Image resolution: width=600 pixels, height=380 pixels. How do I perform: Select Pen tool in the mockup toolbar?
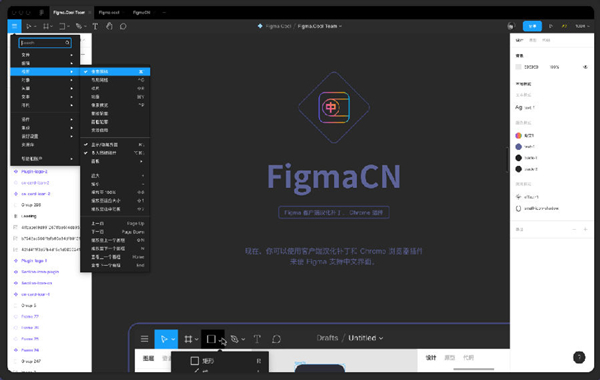[235, 339]
